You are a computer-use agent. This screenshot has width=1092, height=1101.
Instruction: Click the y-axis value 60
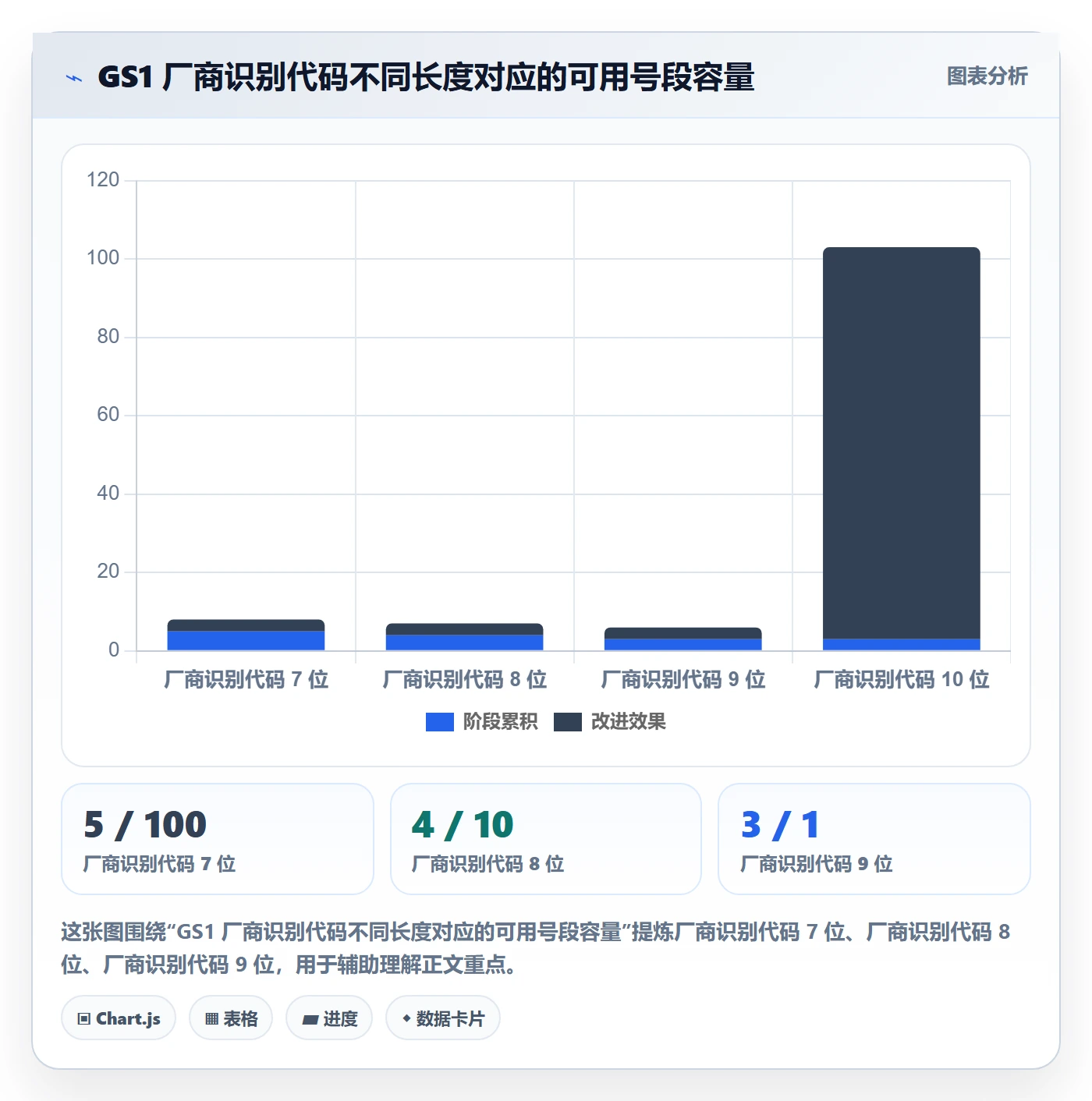click(108, 415)
